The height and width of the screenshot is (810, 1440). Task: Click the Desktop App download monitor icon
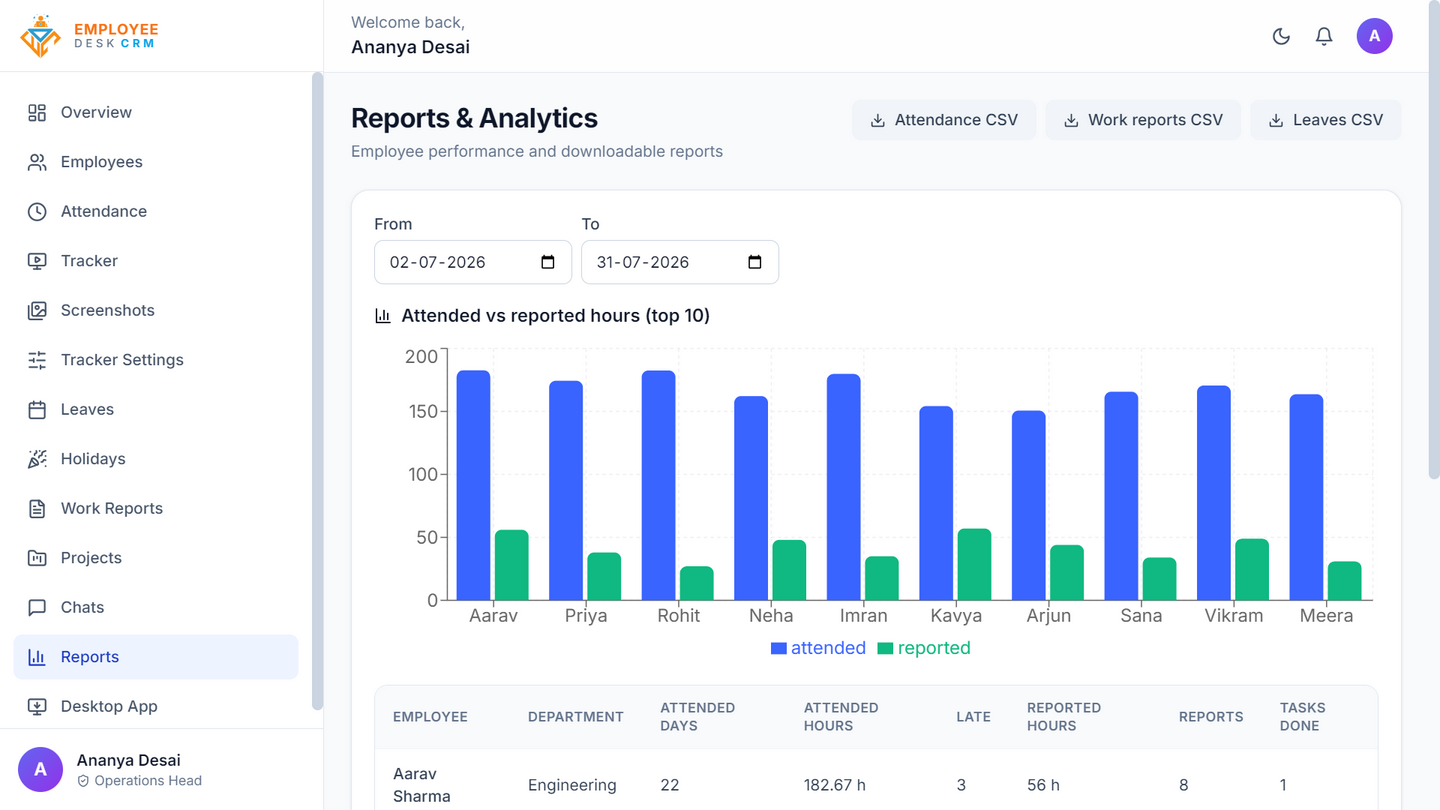click(37, 706)
